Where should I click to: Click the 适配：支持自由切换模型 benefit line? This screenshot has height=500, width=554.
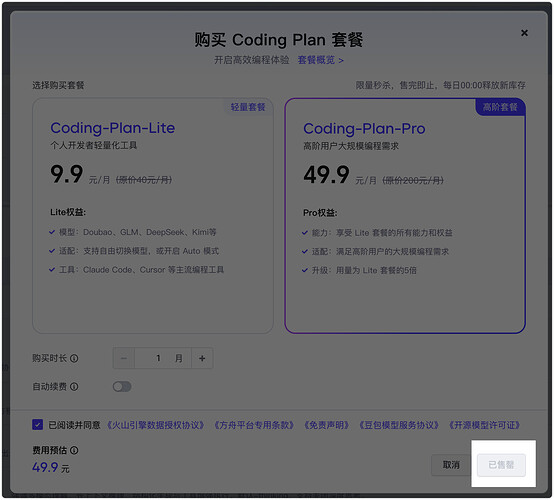(134, 251)
